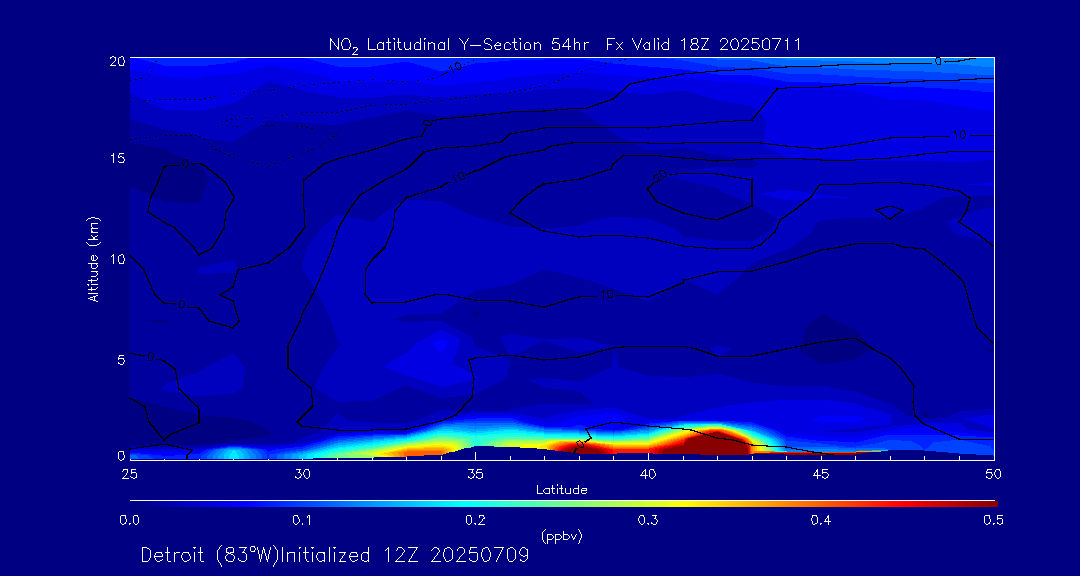Click latitude tick label "45"

(x=821, y=474)
